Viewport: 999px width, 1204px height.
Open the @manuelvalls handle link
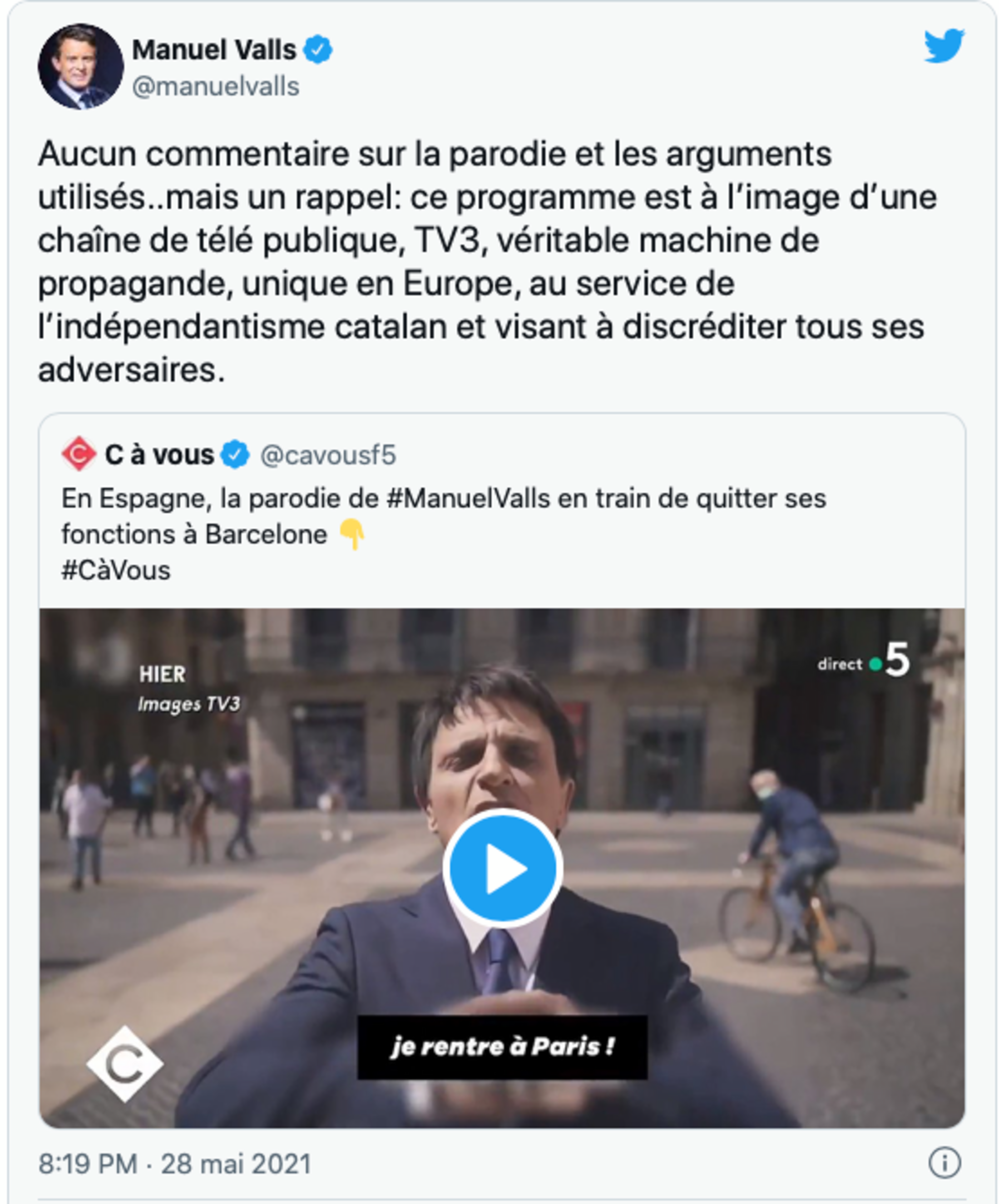coord(216,87)
